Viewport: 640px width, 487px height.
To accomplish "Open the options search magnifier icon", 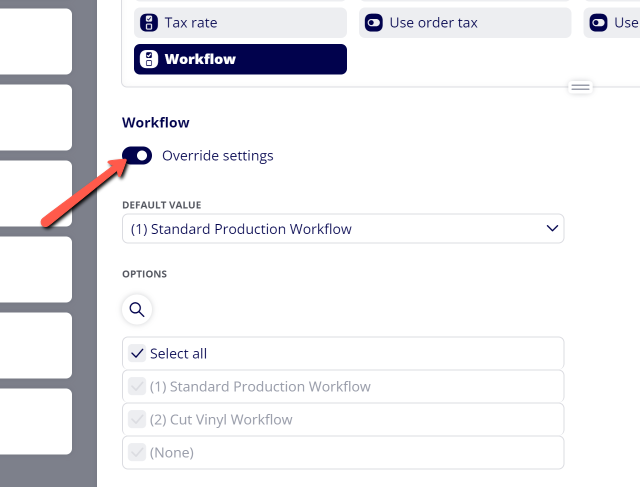I will pos(137,310).
